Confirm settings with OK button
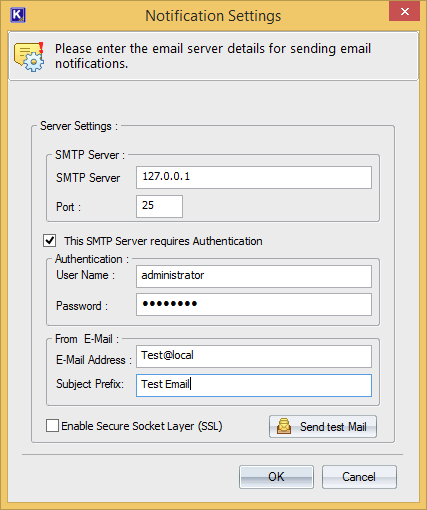This screenshot has height=510, width=427. [276, 477]
